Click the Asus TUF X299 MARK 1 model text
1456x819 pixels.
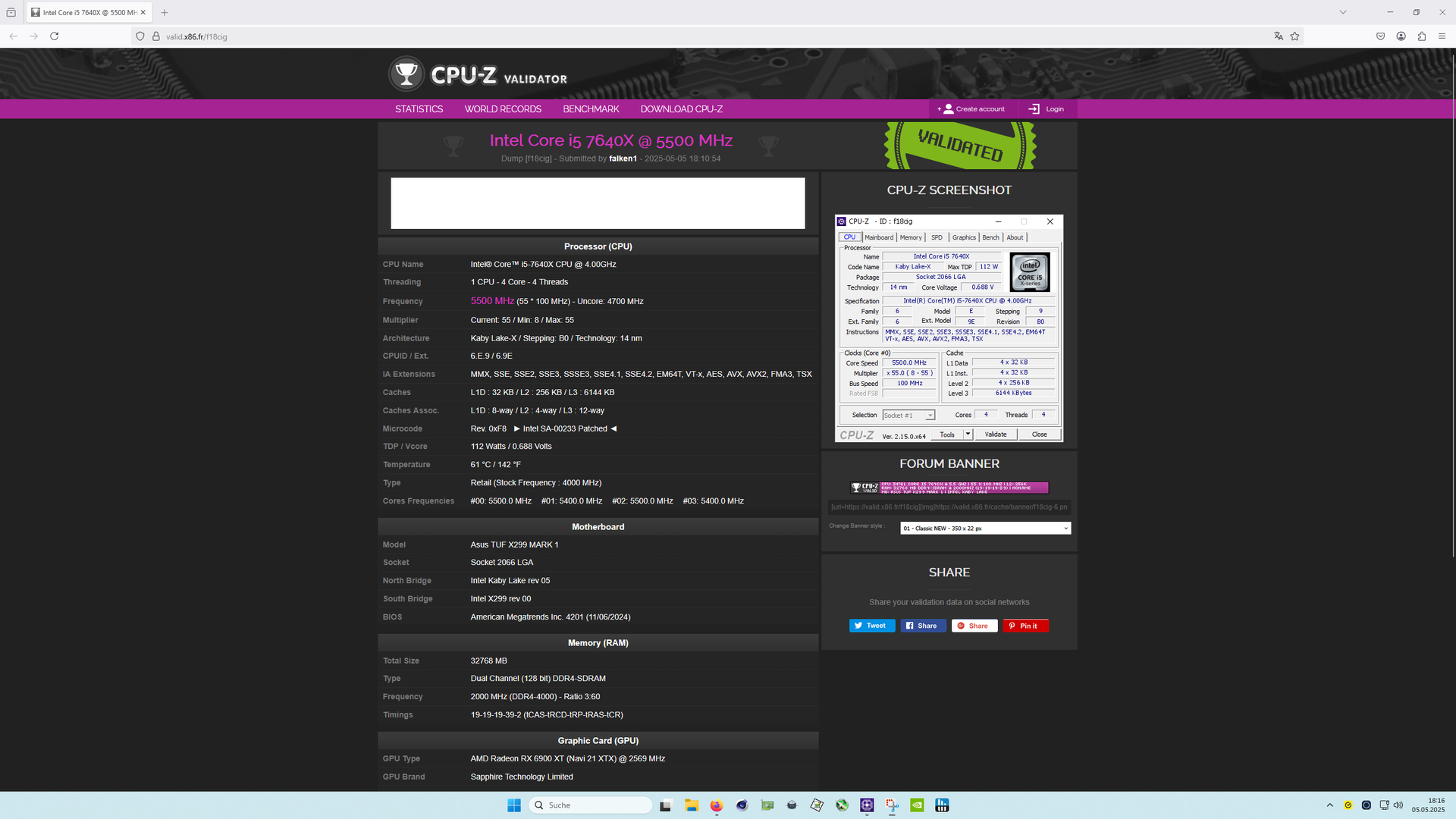click(514, 544)
